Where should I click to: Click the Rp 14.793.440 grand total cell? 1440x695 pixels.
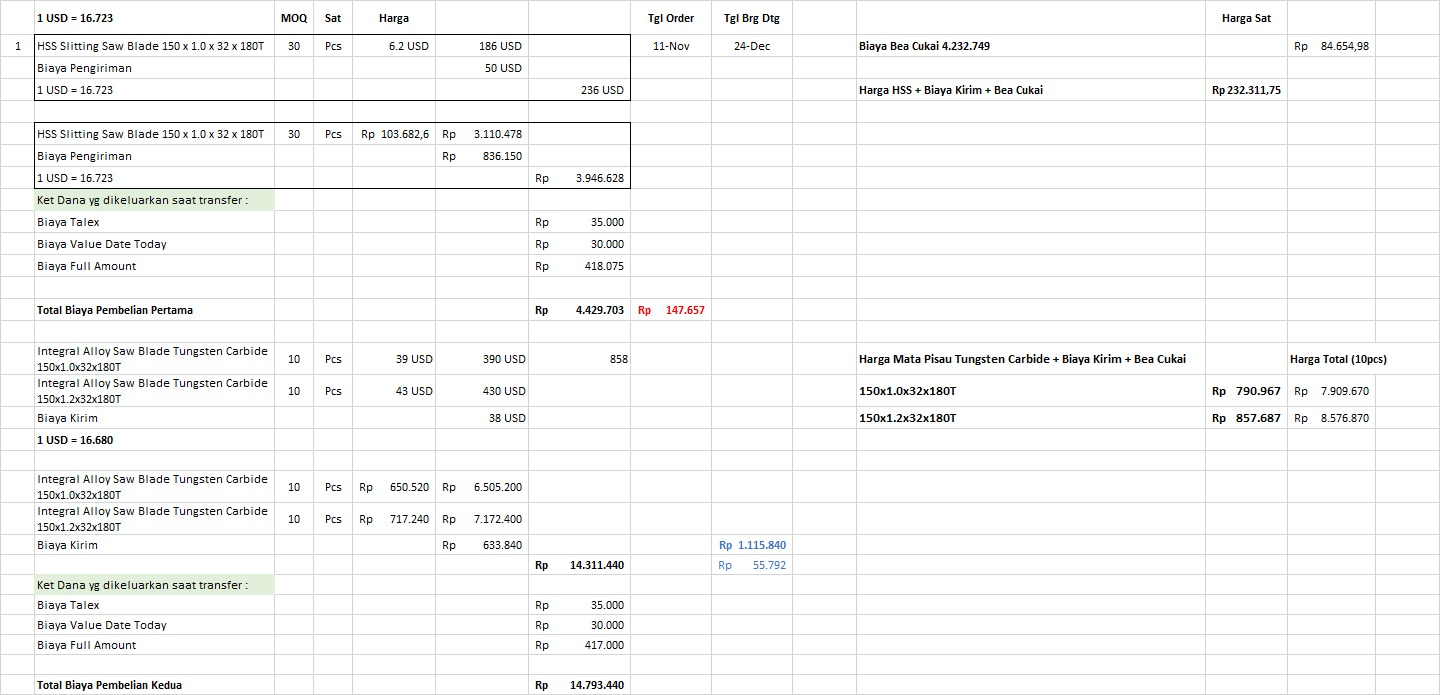580,685
